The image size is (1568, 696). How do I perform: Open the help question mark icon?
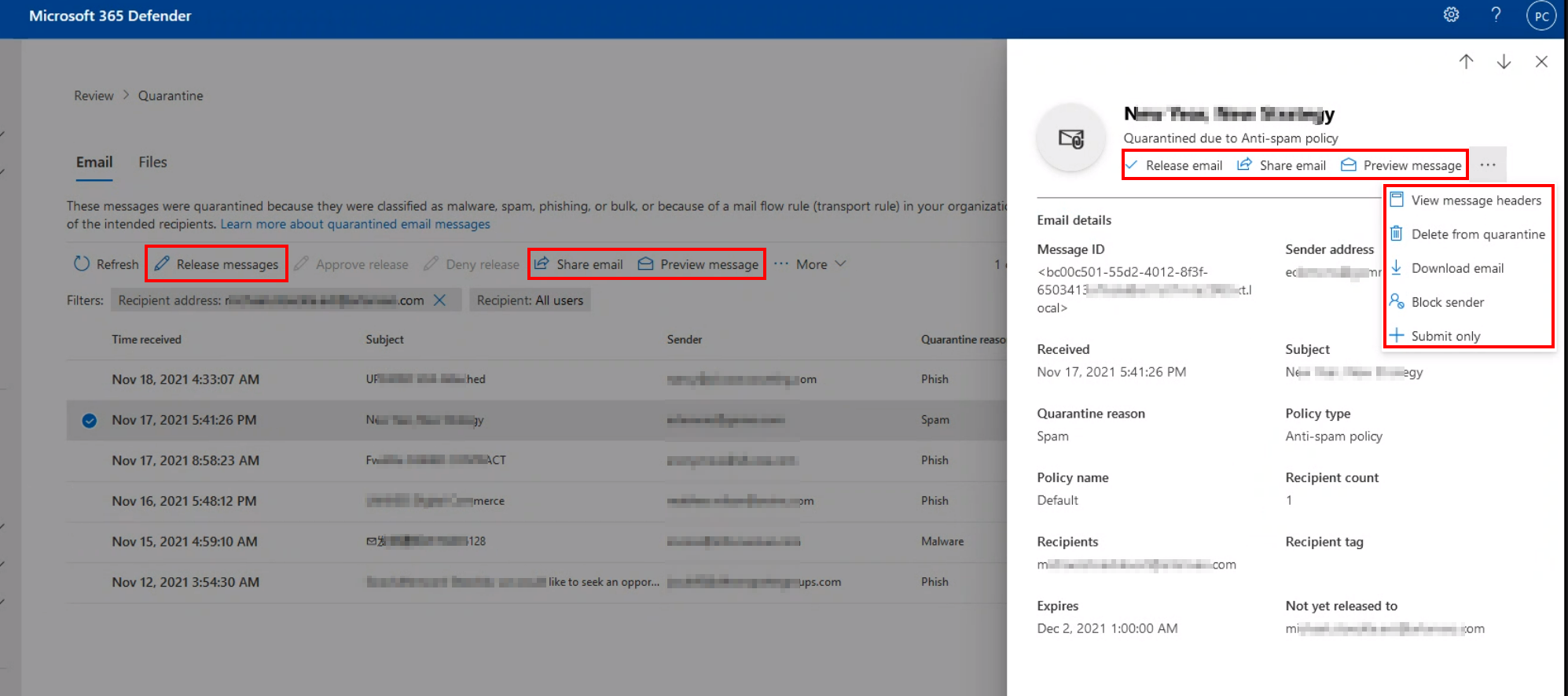[1496, 15]
